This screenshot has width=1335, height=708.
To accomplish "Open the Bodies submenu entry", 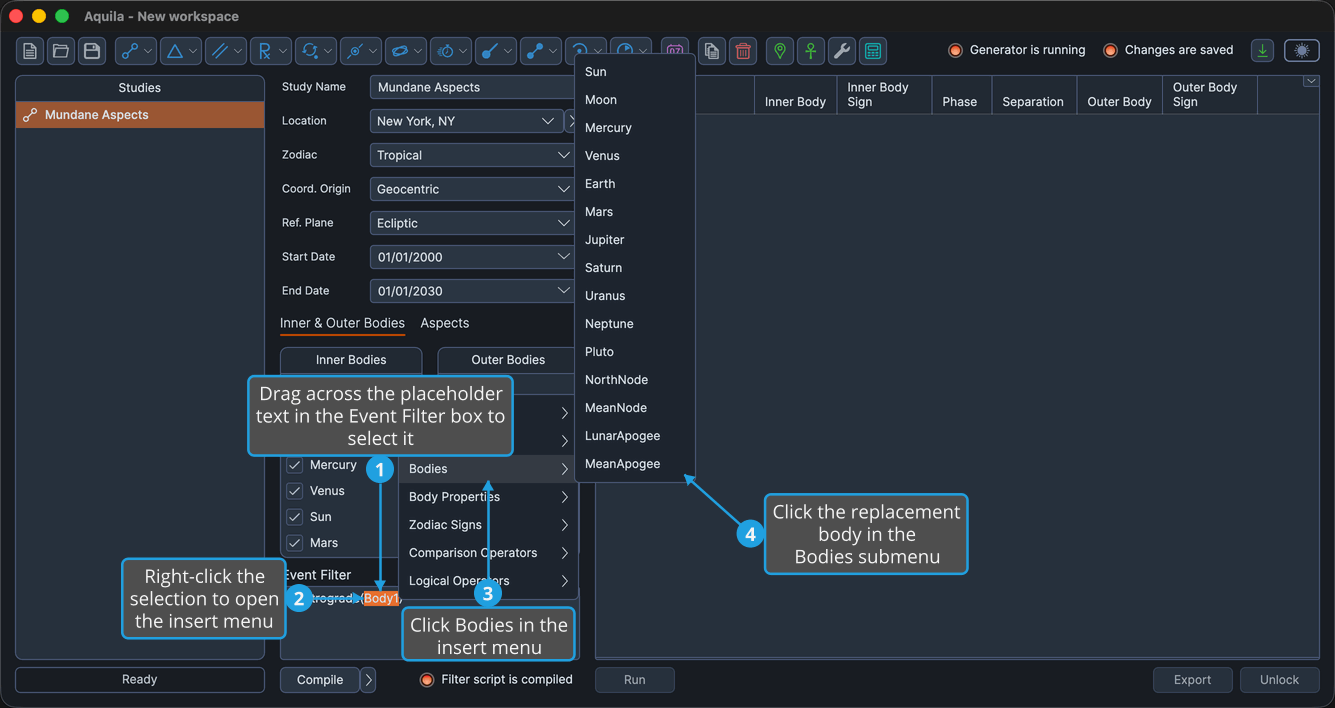I will pyautogui.click(x=488, y=469).
